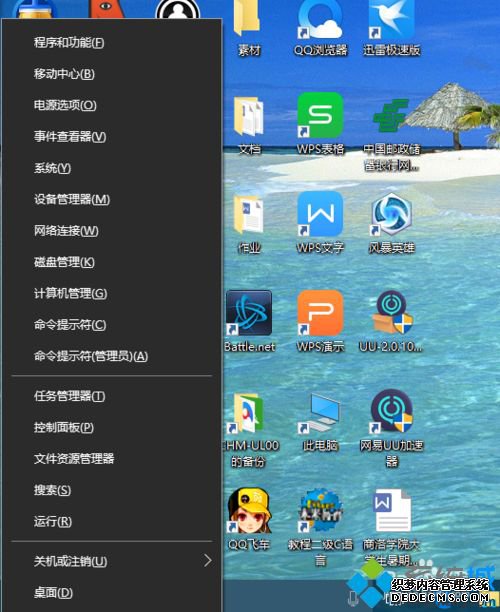Select 程序和功能(F) in the menu
Screen dimensions: 500x612
click(x=112, y=43)
